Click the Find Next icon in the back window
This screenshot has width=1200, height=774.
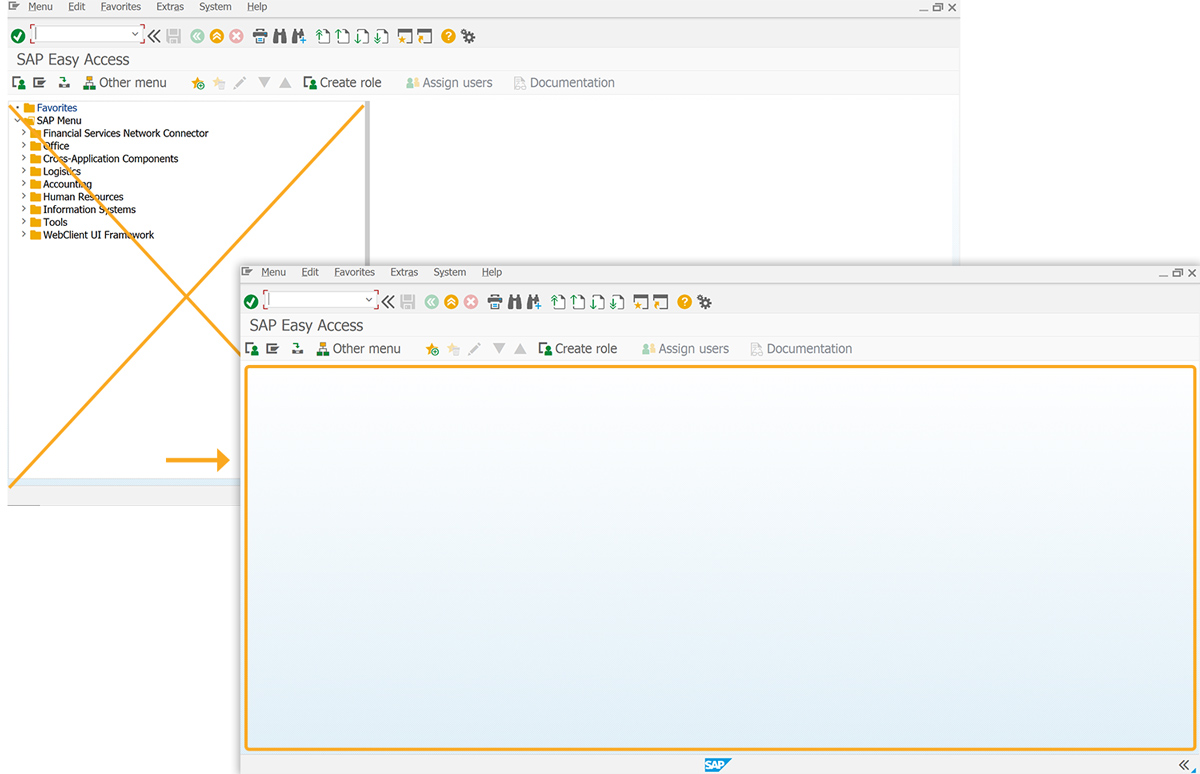(x=299, y=36)
